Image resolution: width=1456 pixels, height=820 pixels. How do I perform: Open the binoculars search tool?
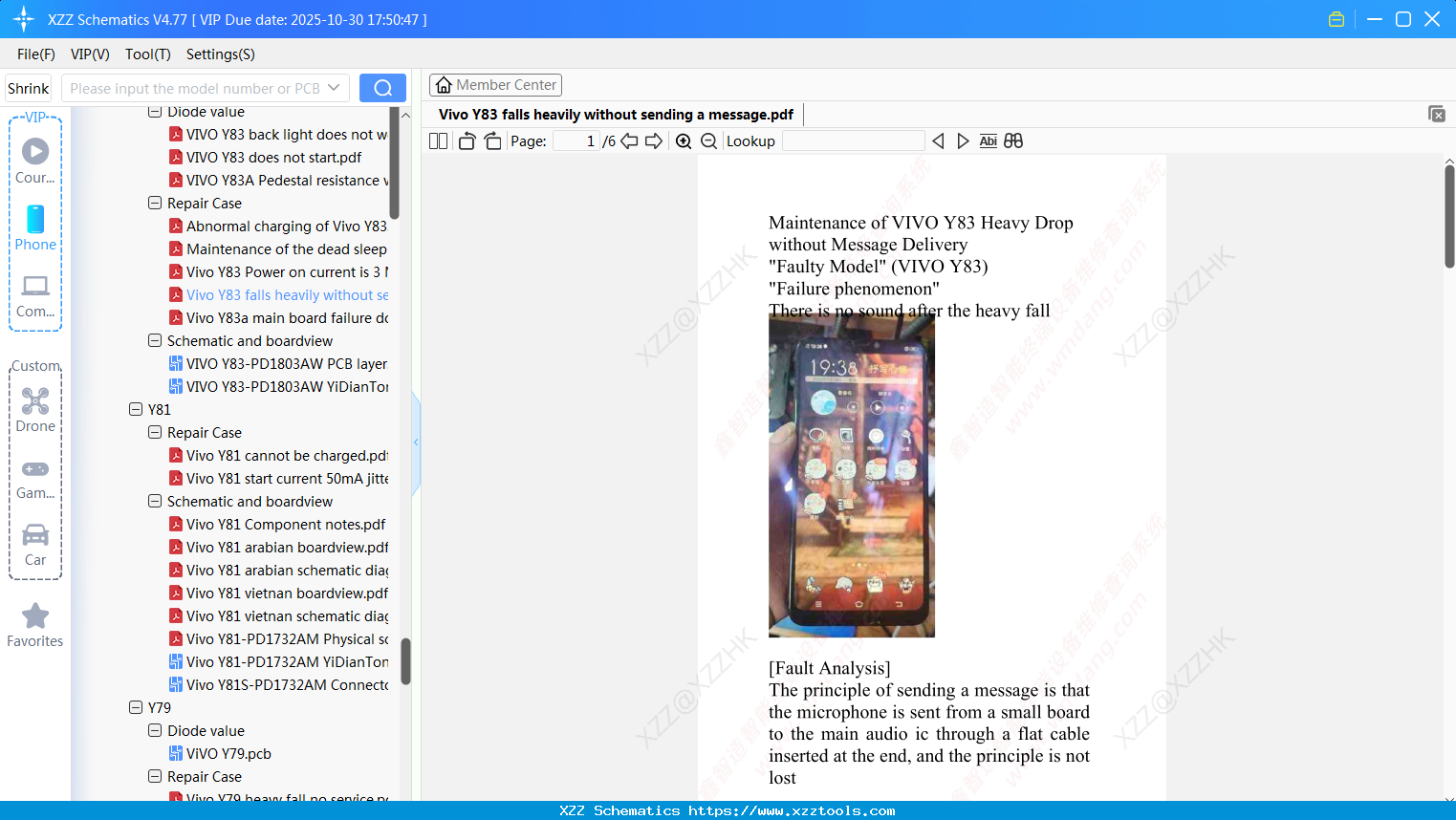pyautogui.click(x=1013, y=140)
